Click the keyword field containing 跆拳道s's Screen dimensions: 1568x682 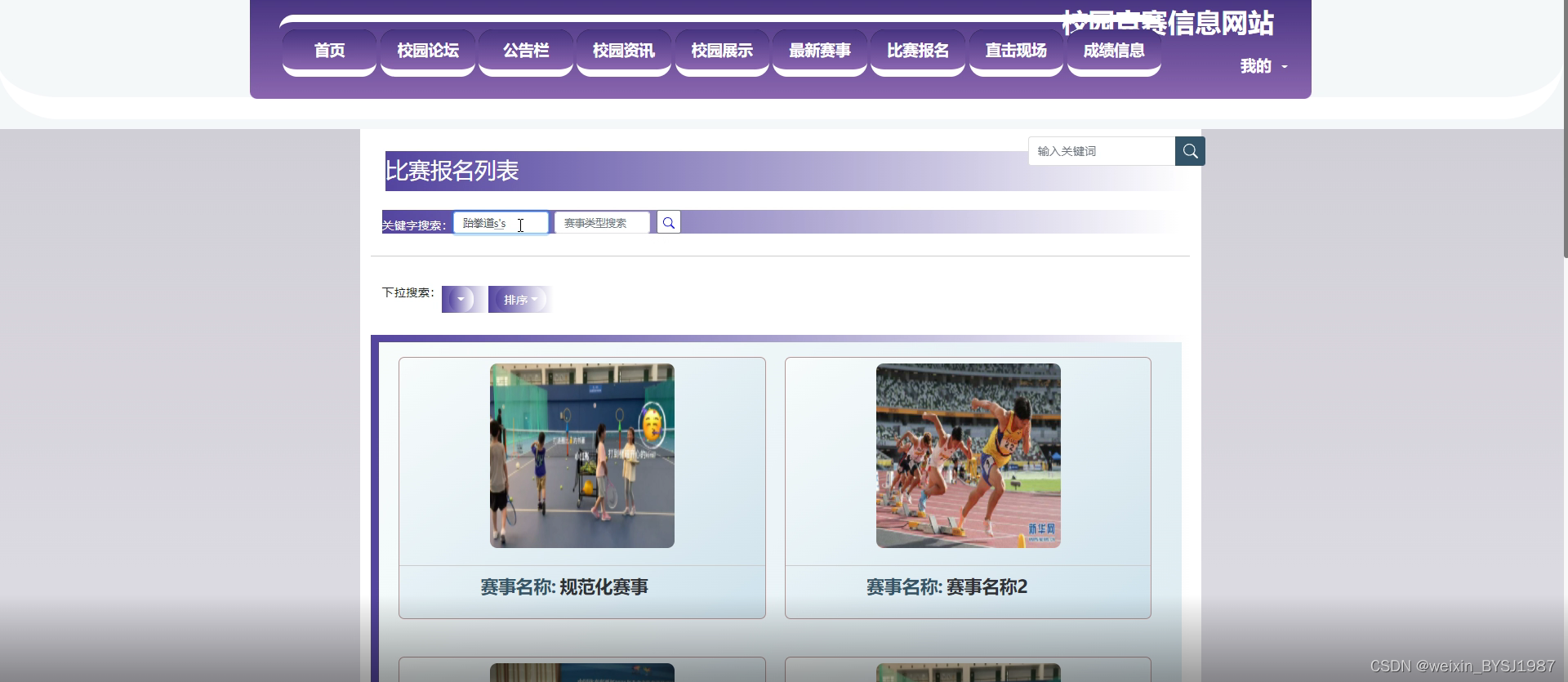[501, 223]
